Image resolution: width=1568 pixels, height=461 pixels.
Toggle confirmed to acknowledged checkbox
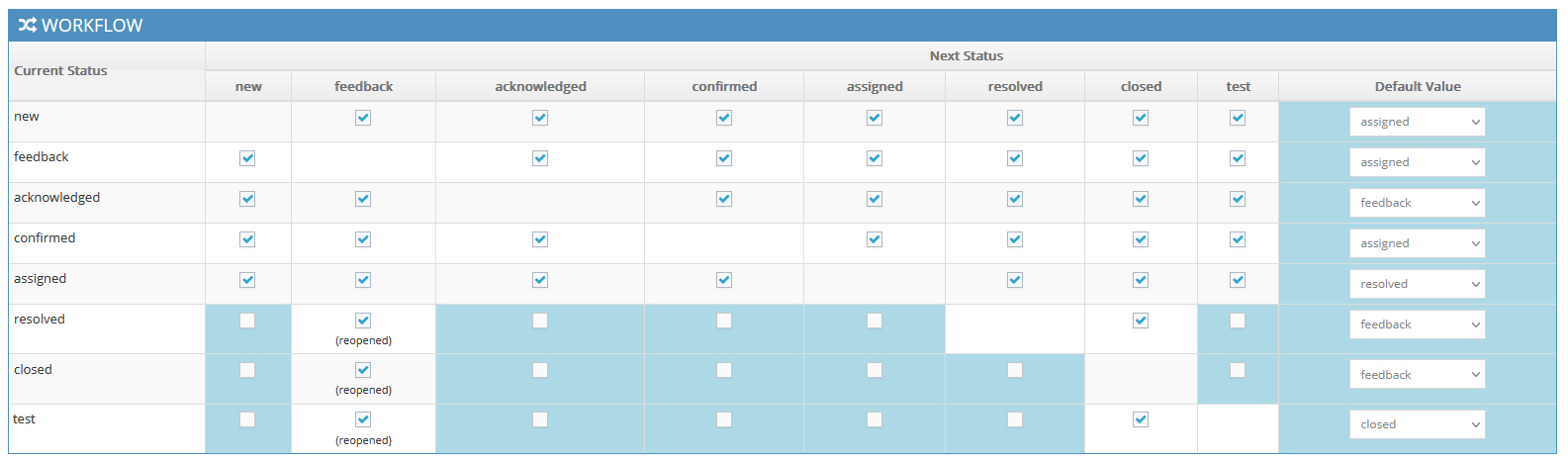[540, 239]
